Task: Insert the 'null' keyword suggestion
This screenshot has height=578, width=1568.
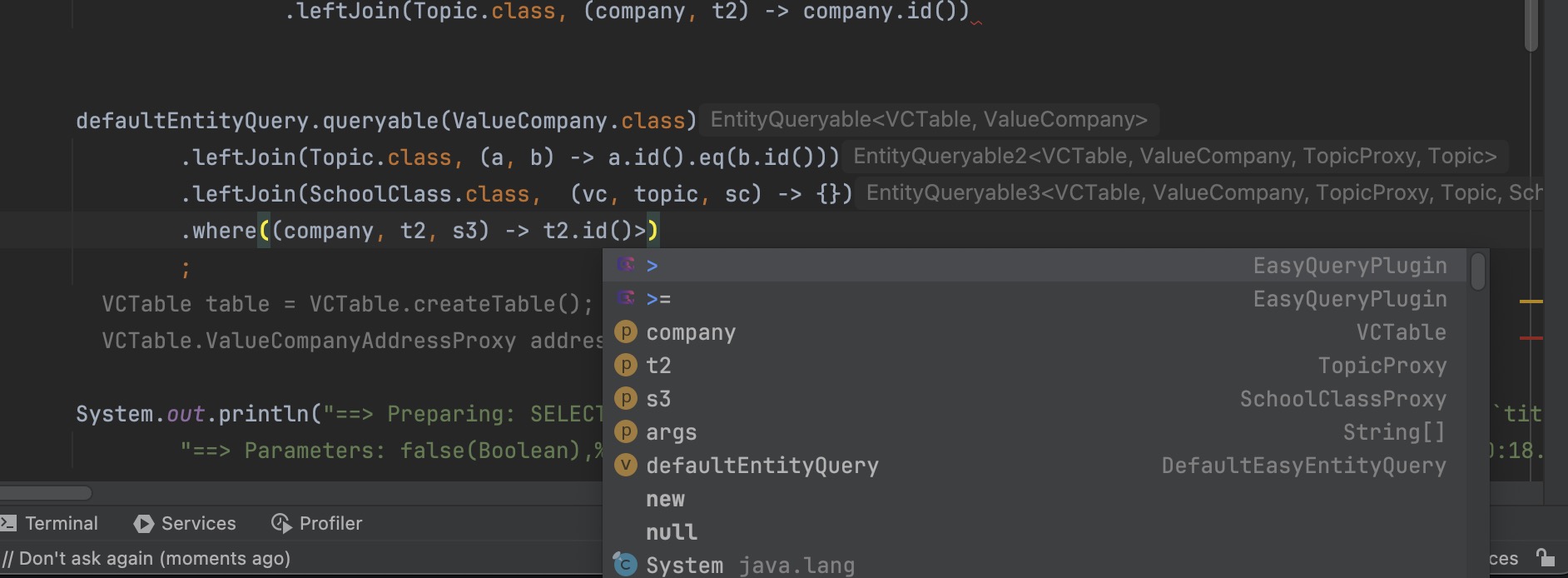Action: pos(672,532)
